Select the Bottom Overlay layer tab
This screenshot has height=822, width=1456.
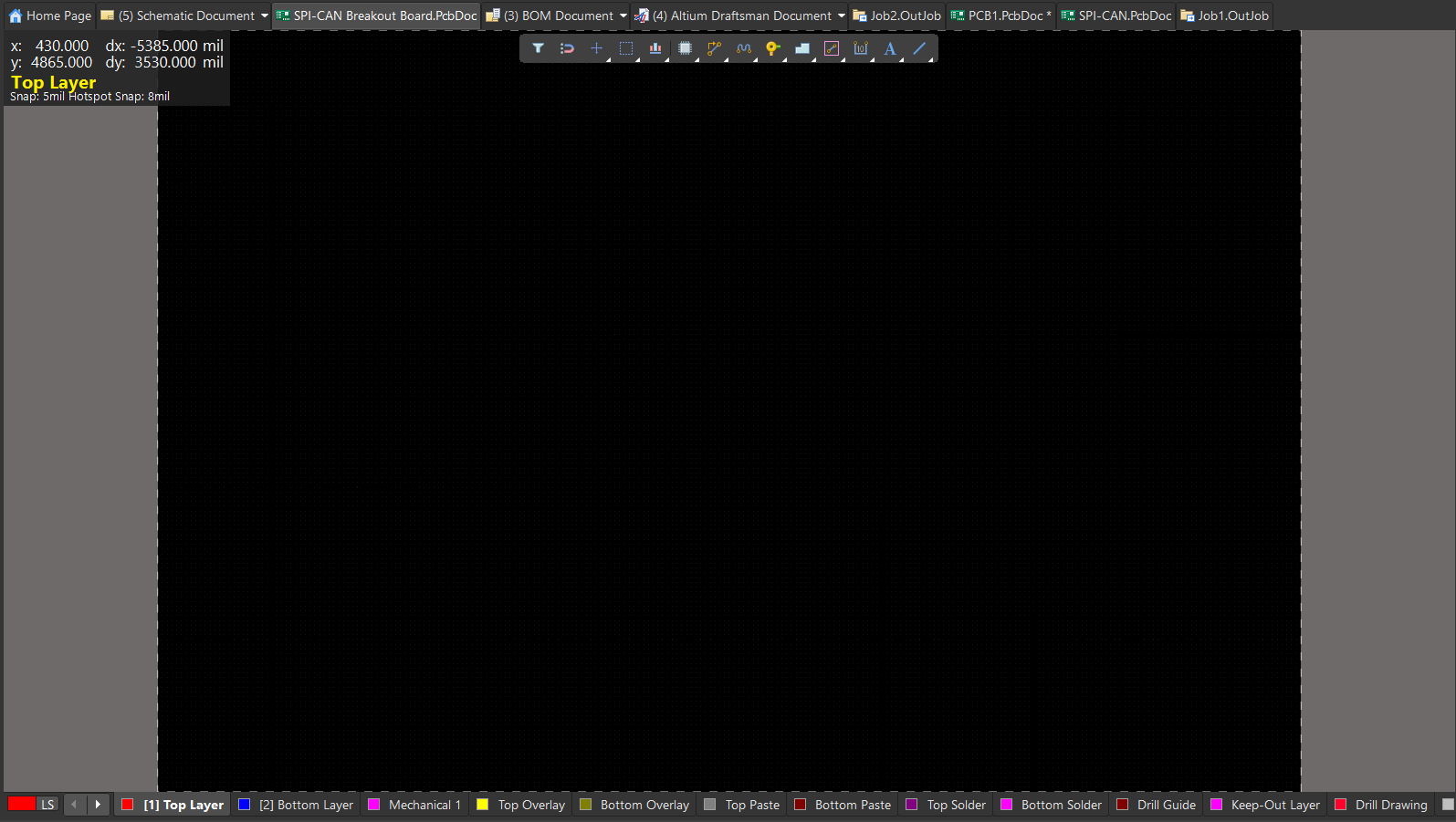click(634, 805)
